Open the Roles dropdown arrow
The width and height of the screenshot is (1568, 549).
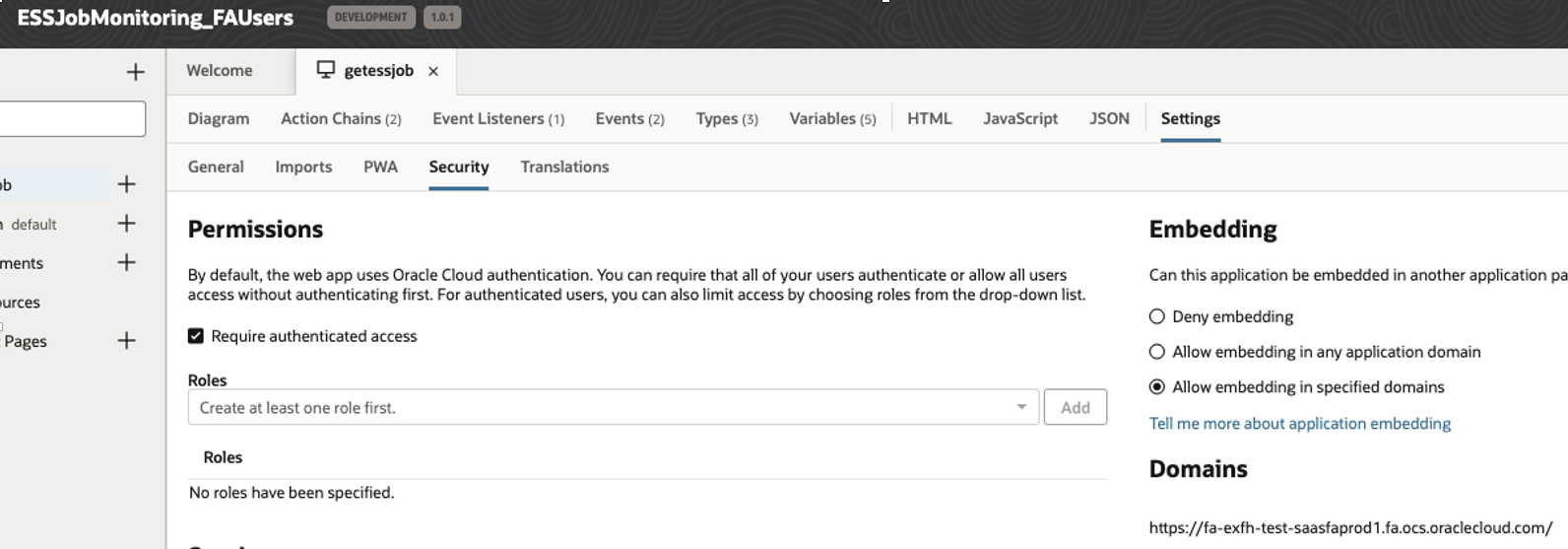pos(1021,407)
